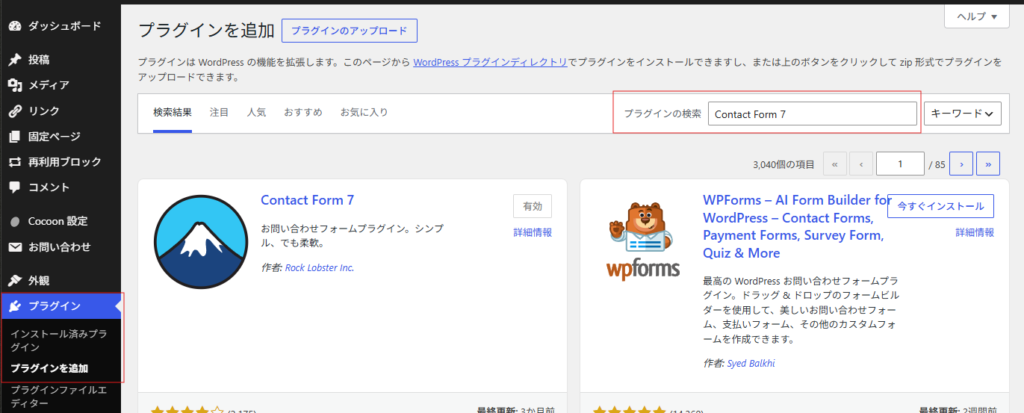
Task: Click the プラグインの検索 search field
Action: point(812,114)
